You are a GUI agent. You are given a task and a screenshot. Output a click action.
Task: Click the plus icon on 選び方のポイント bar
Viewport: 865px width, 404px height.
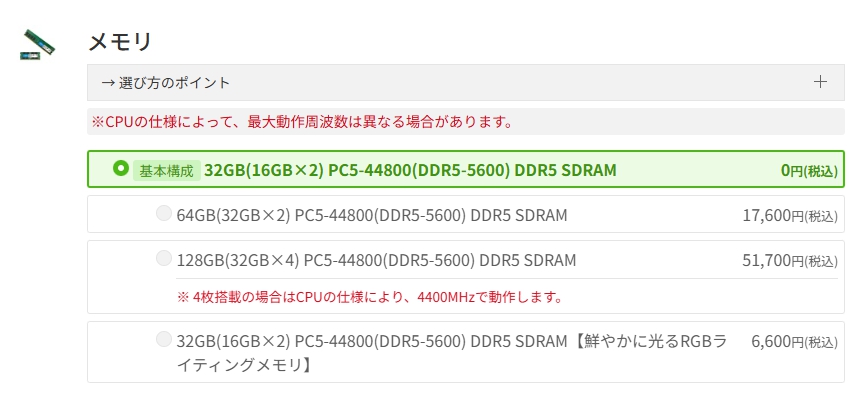pyautogui.click(x=820, y=82)
